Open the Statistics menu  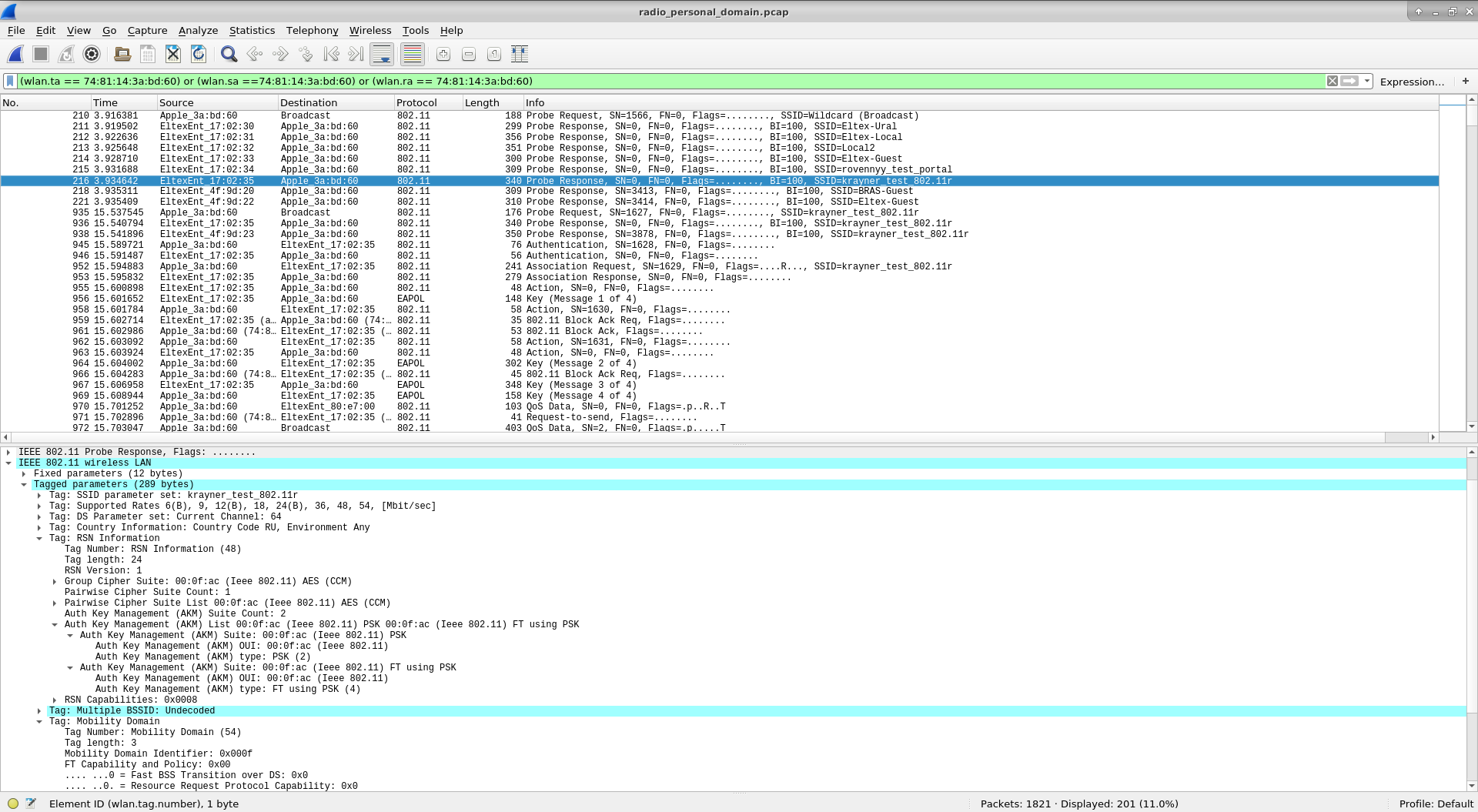click(x=252, y=31)
